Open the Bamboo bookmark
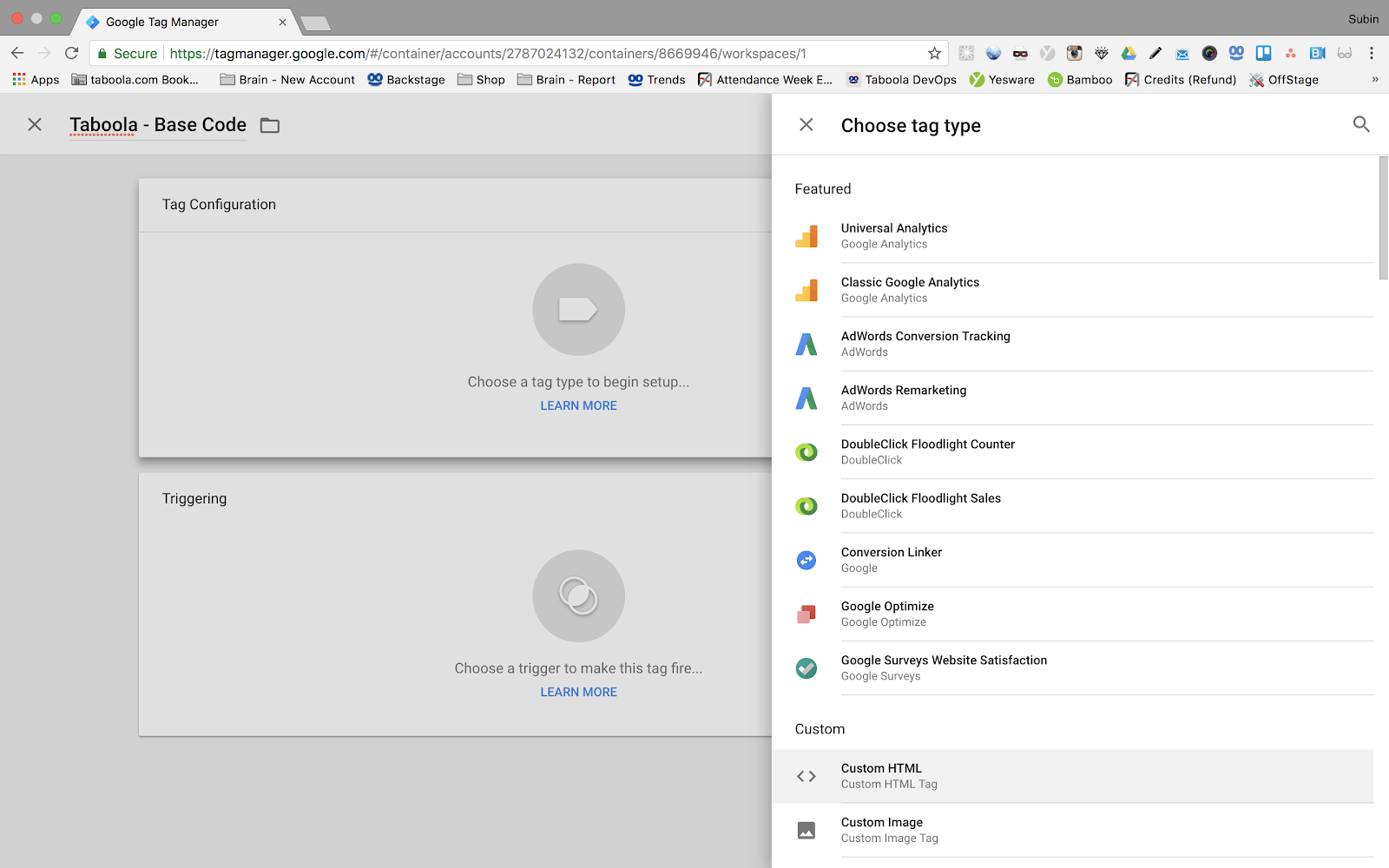Image resolution: width=1389 pixels, height=868 pixels. 1080,79
